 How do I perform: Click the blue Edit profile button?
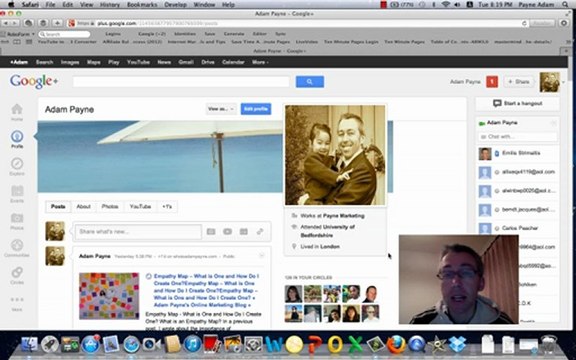tap(256, 109)
